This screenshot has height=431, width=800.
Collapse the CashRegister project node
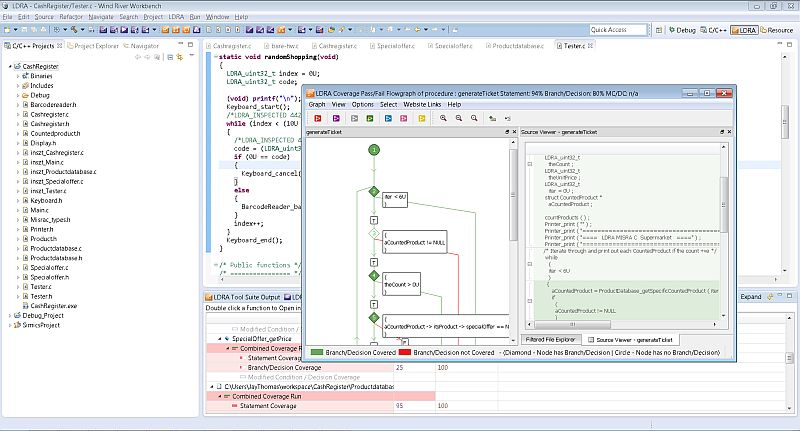pyautogui.click(x=10, y=66)
